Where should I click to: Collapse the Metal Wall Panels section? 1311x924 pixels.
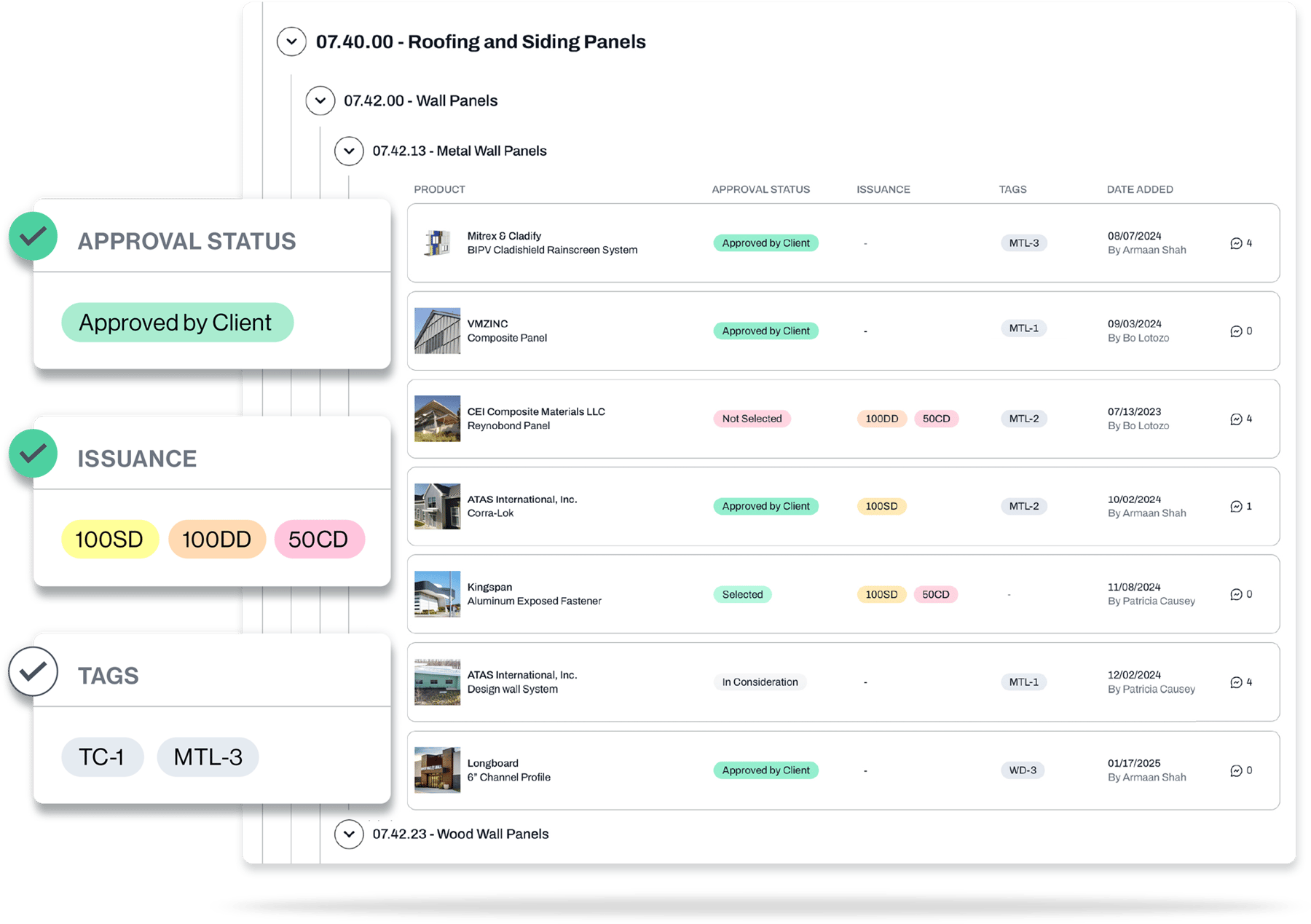(x=350, y=151)
